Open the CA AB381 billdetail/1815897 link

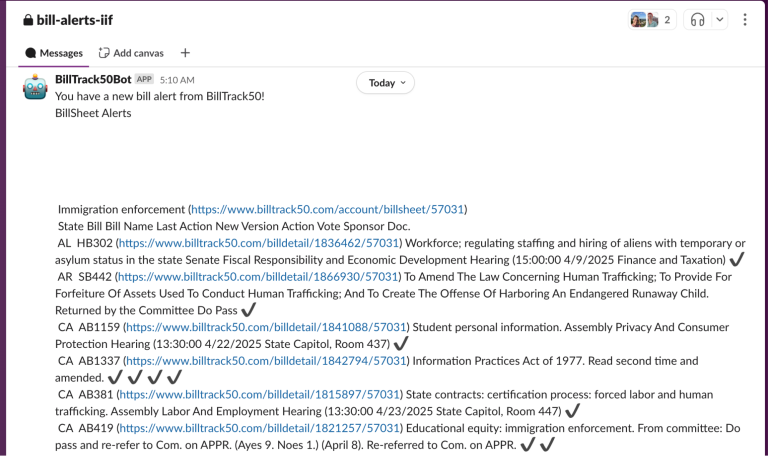(260, 395)
